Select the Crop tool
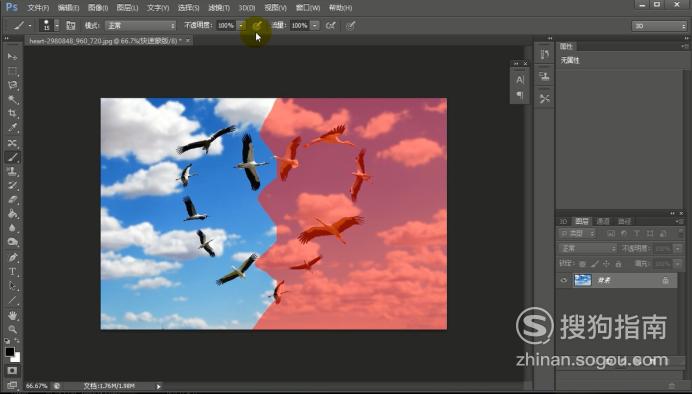Viewport: 692px width, 394px height. (12, 113)
